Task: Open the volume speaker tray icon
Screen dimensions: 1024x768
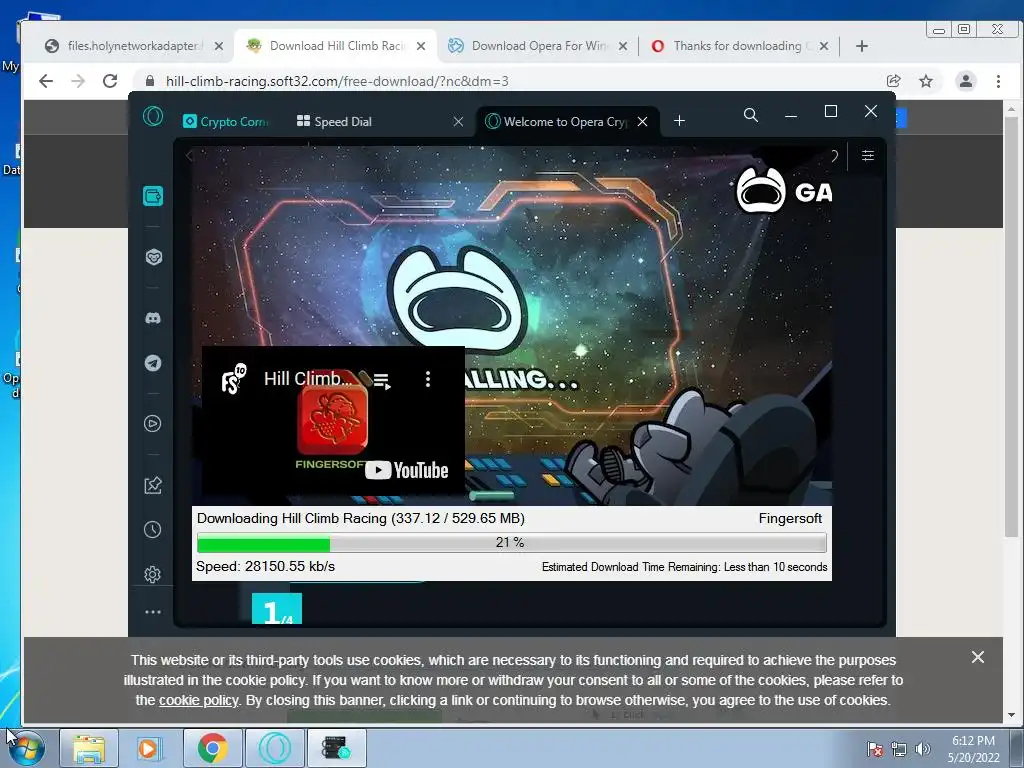Action: [923, 749]
